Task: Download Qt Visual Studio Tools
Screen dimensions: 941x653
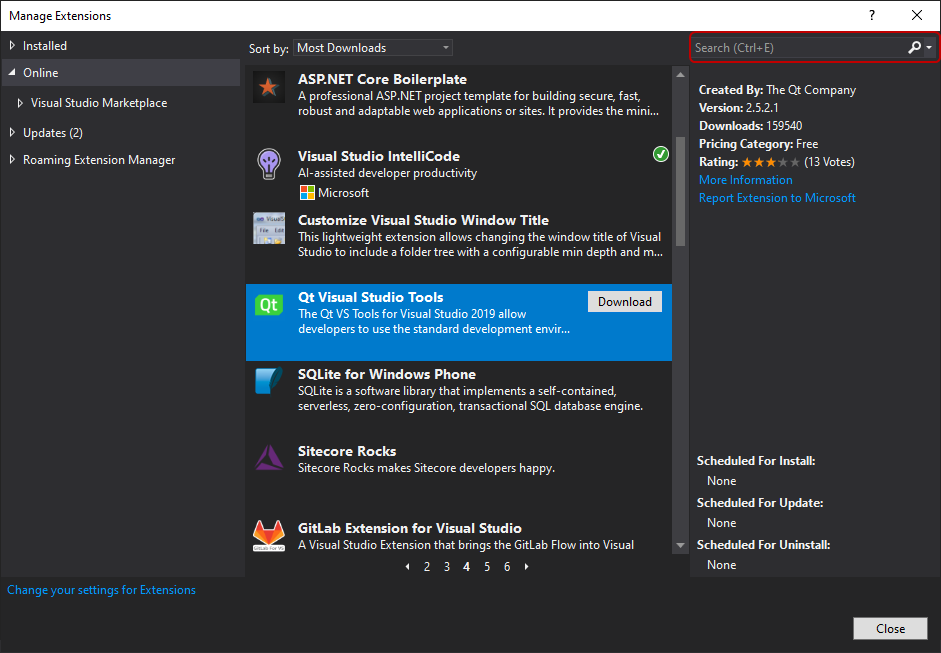Action: click(624, 302)
